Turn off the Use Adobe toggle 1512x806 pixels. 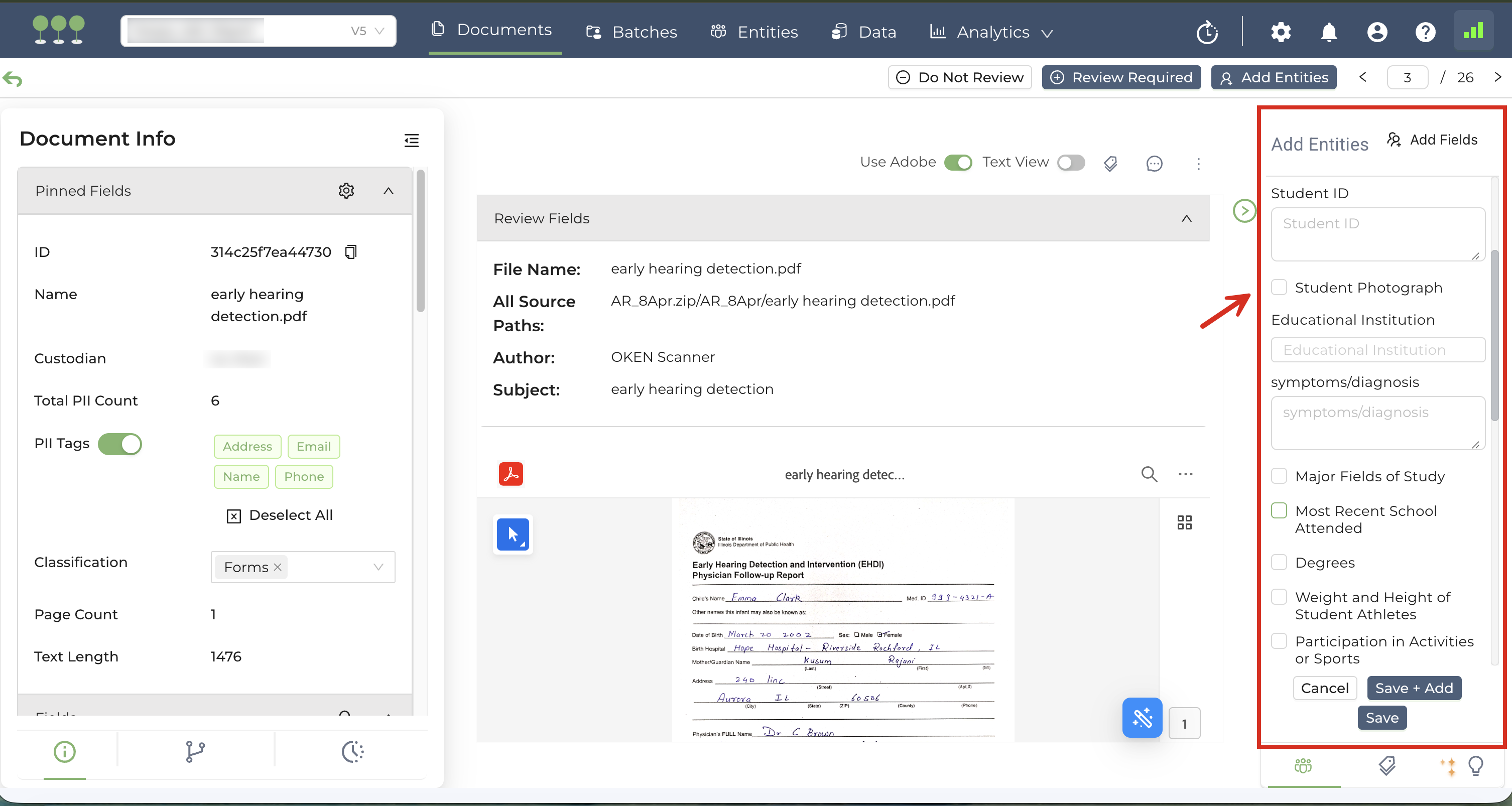tap(958, 163)
